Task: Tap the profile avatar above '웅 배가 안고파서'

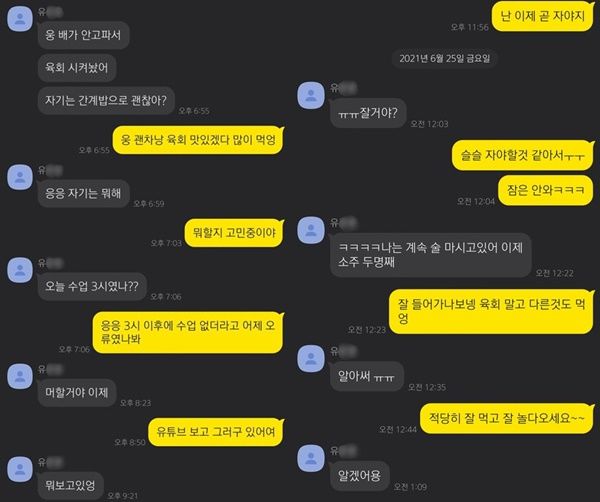Action: click(20, 18)
